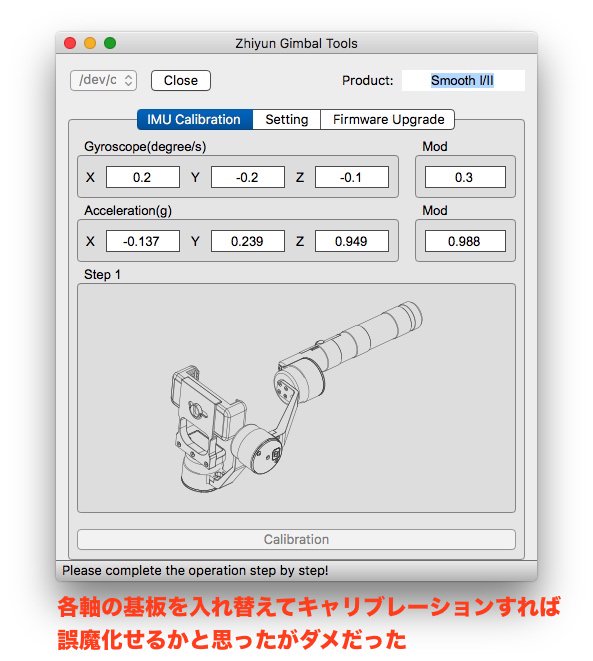Click the status bar message 'Please complete the operation'
Image resolution: width=593 pixels, height=661 pixels.
pyautogui.click(x=195, y=570)
